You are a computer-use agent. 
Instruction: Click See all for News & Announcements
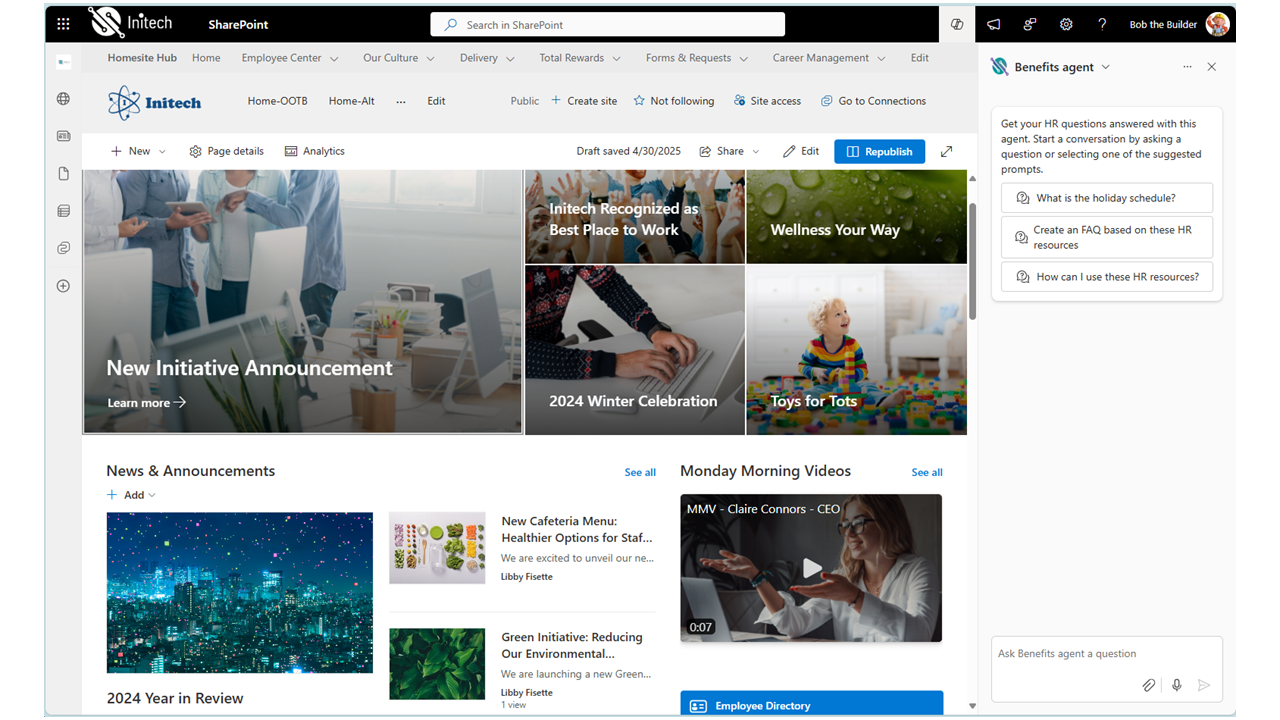click(x=640, y=472)
